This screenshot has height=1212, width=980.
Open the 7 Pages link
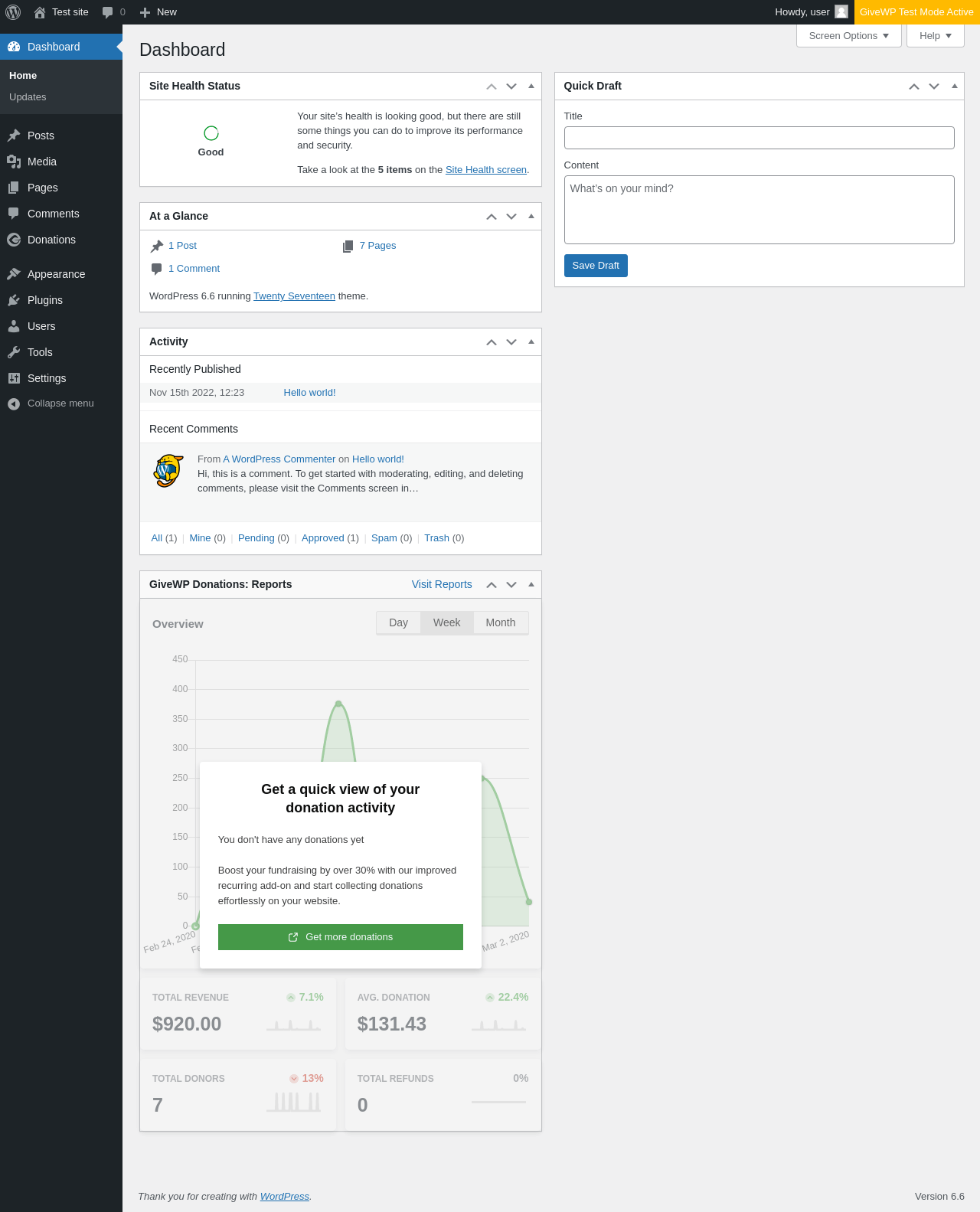tap(377, 246)
